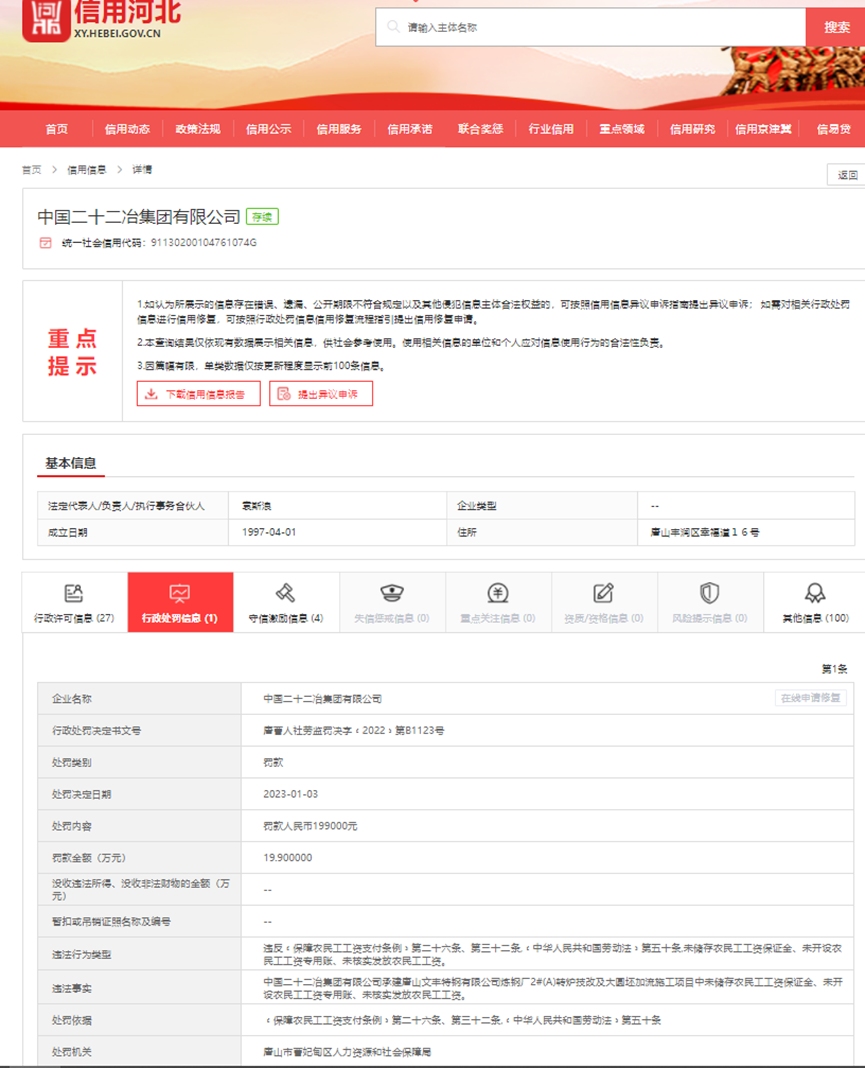Click the download icon in 下载信用信息报告
The image size is (865, 1068).
click(151, 394)
